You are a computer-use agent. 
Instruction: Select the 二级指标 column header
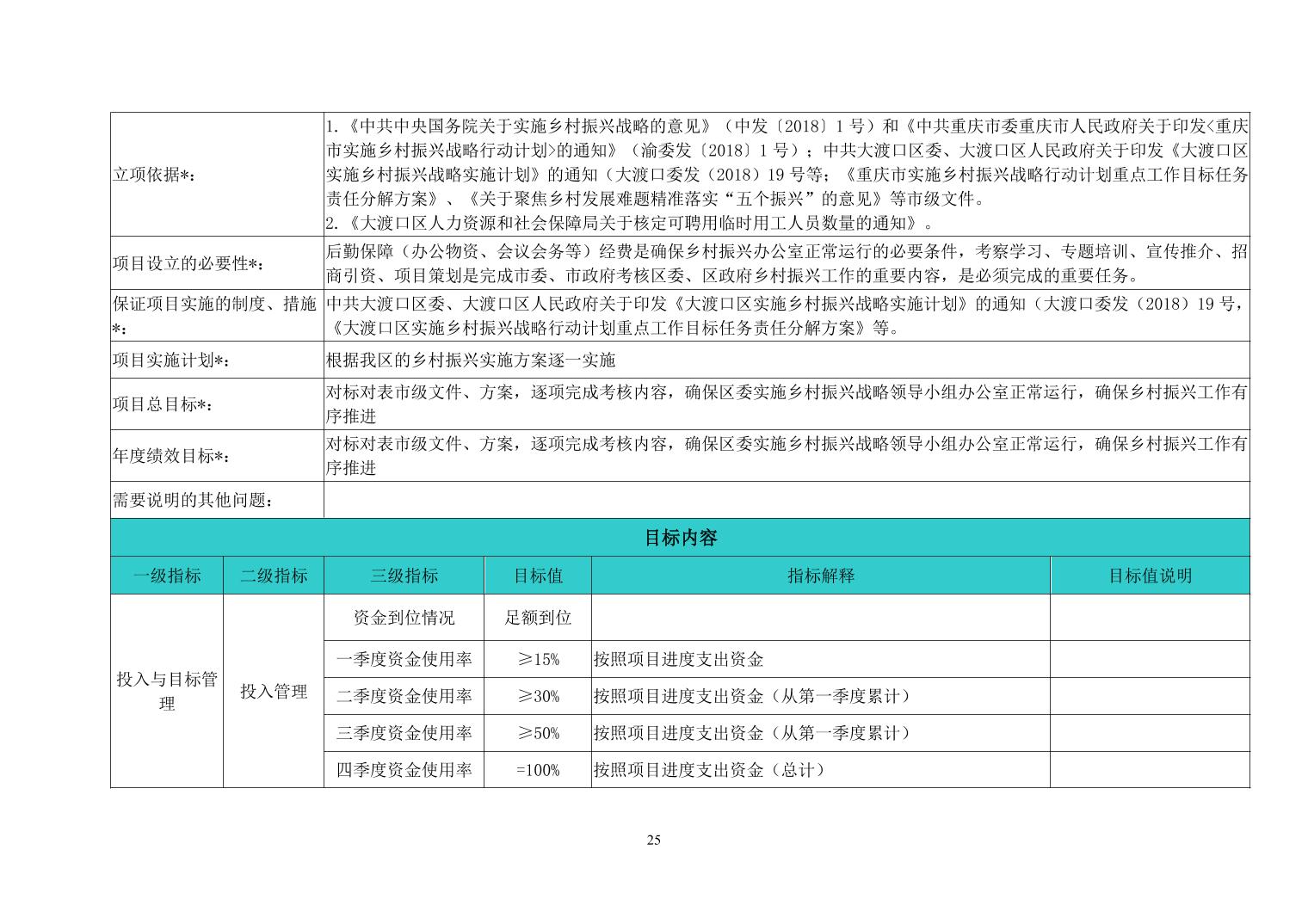(x=274, y=576)
